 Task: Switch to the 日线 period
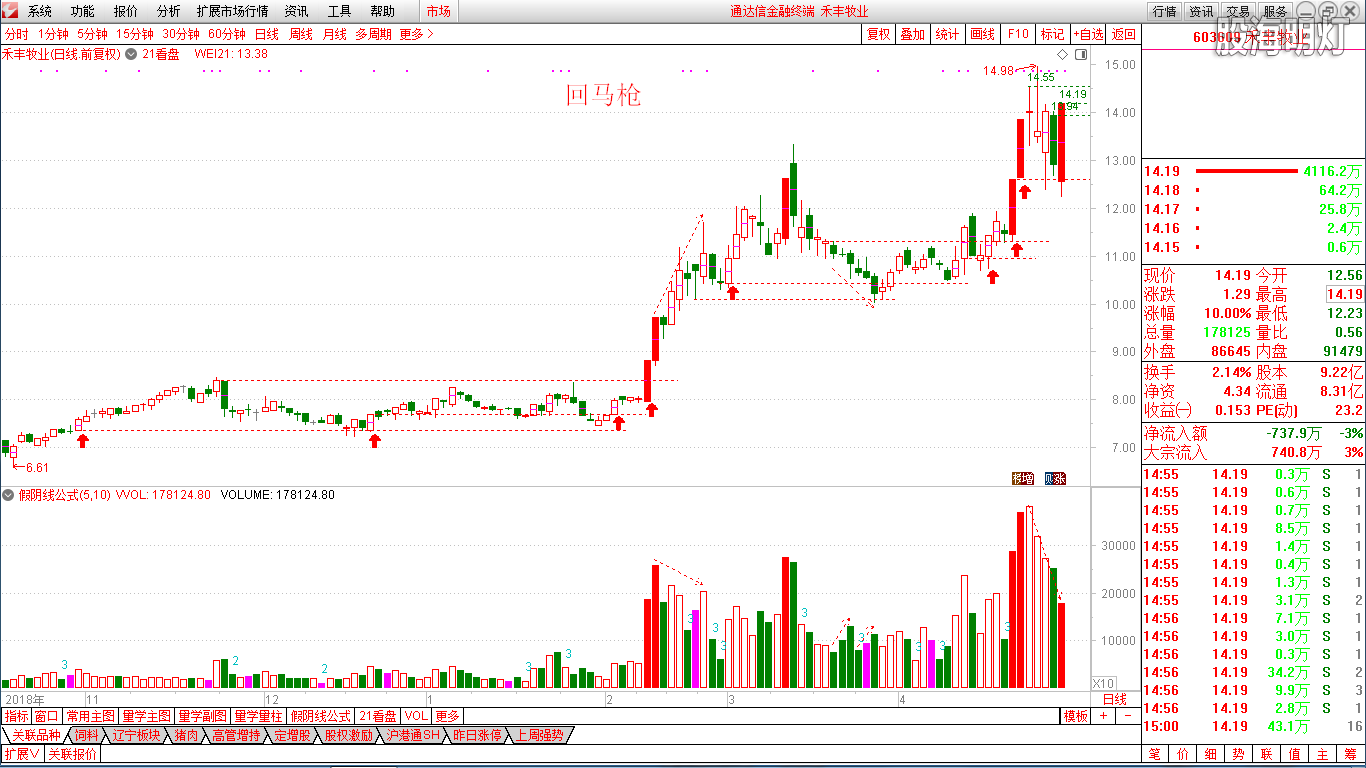coord(267,34)
